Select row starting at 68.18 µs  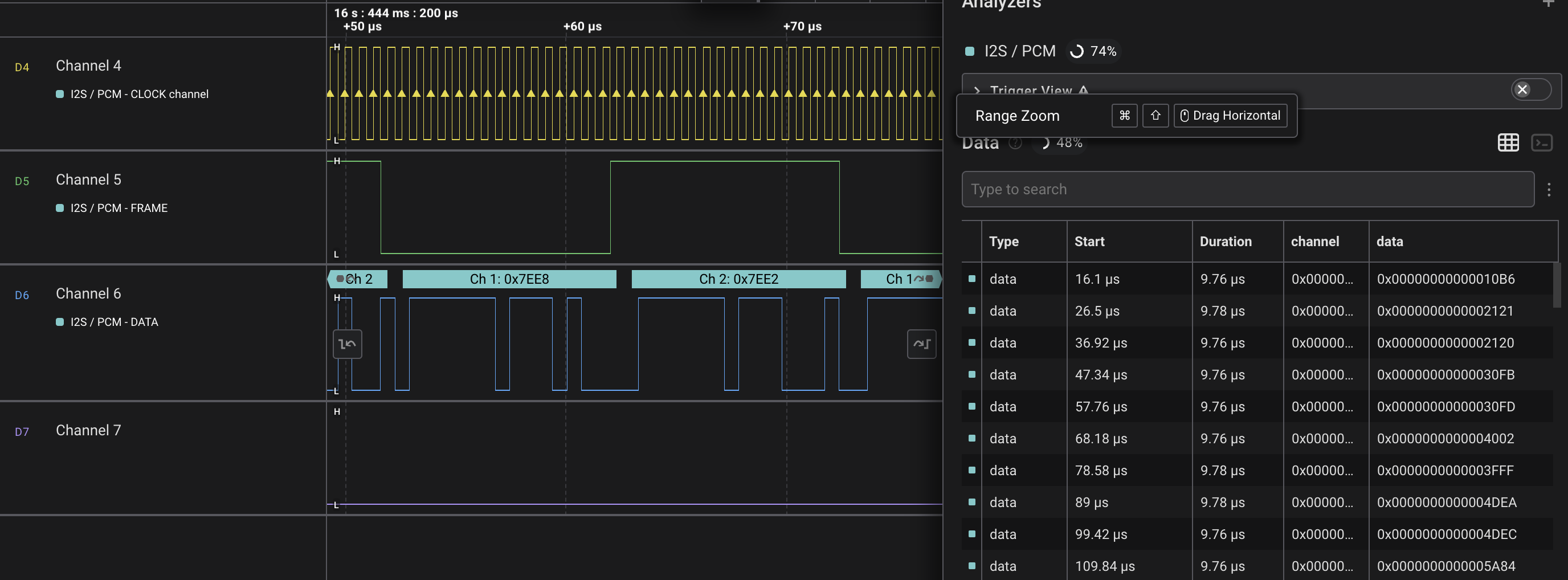pos(1257,438)
